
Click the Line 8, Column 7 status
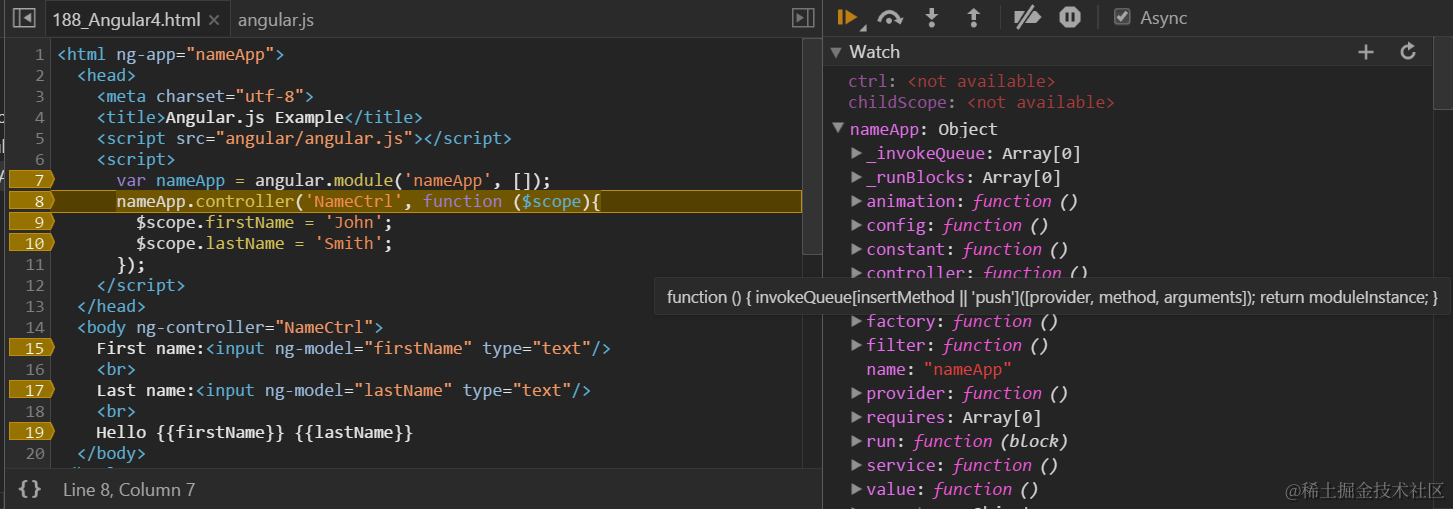pos(129,489)
